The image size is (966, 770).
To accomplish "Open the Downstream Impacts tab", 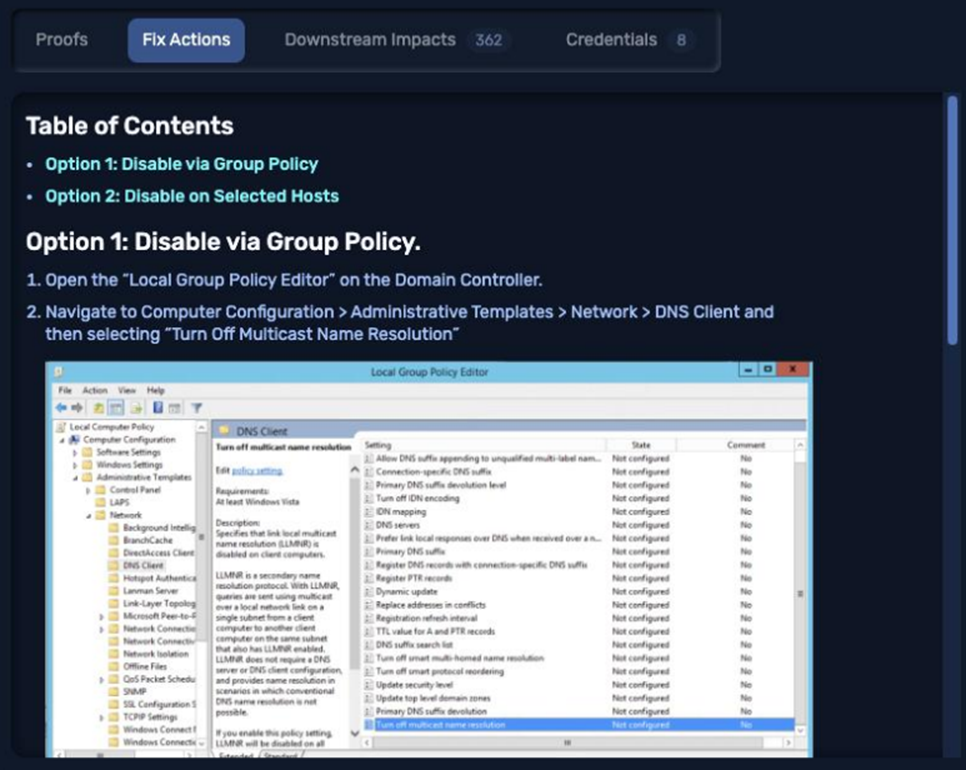I will (x=370, y=40).
